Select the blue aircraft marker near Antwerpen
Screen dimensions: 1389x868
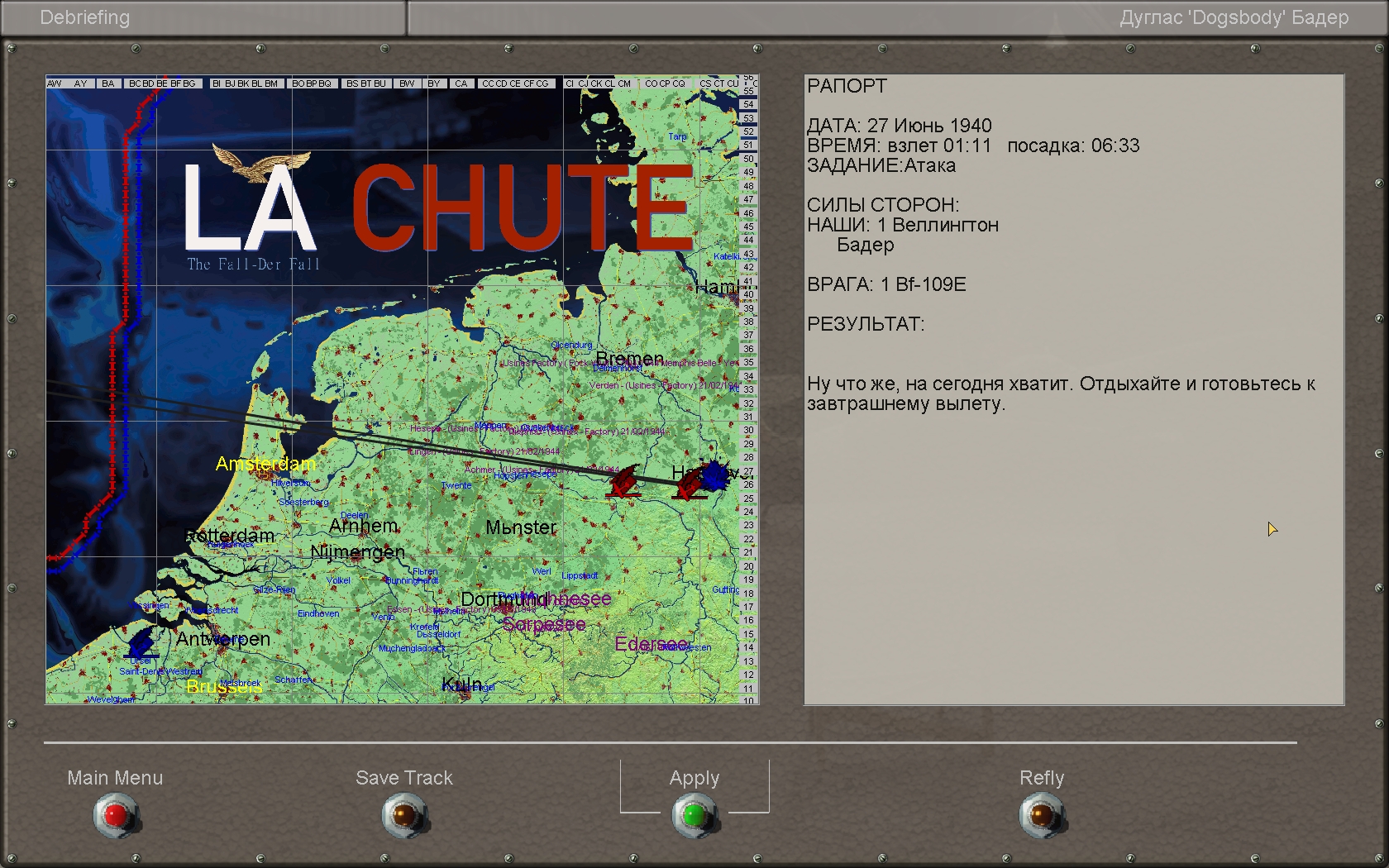point(142,642)
